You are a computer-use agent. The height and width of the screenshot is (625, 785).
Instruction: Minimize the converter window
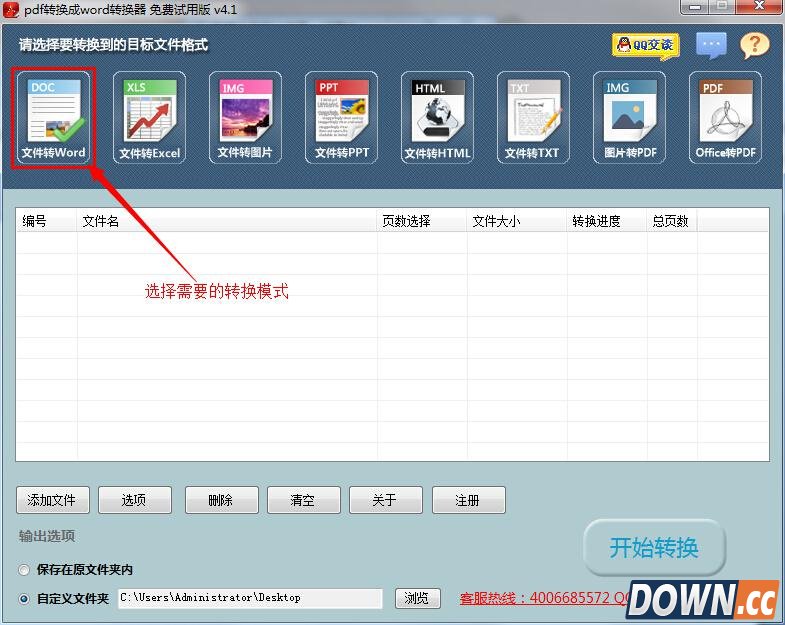(694, 7)
